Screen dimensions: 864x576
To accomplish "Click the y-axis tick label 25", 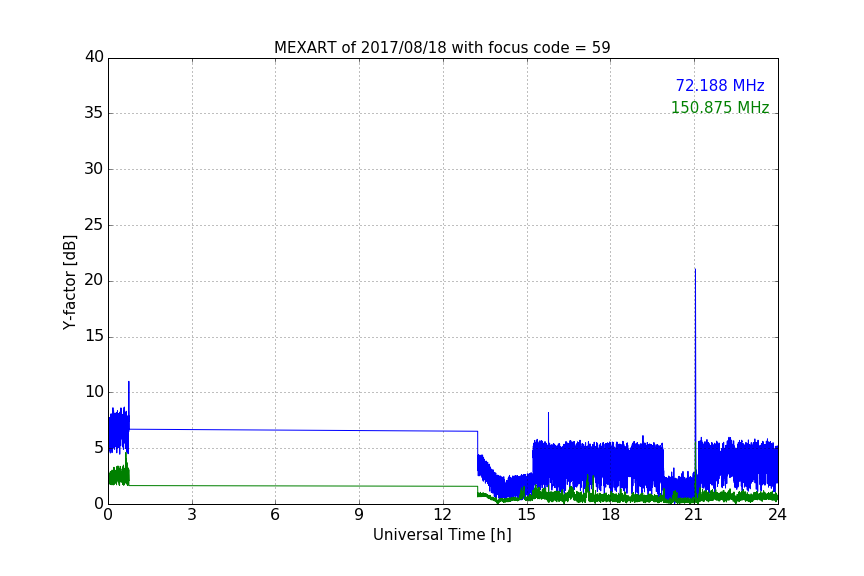I will pyautogui.click(x=94, y=224).
